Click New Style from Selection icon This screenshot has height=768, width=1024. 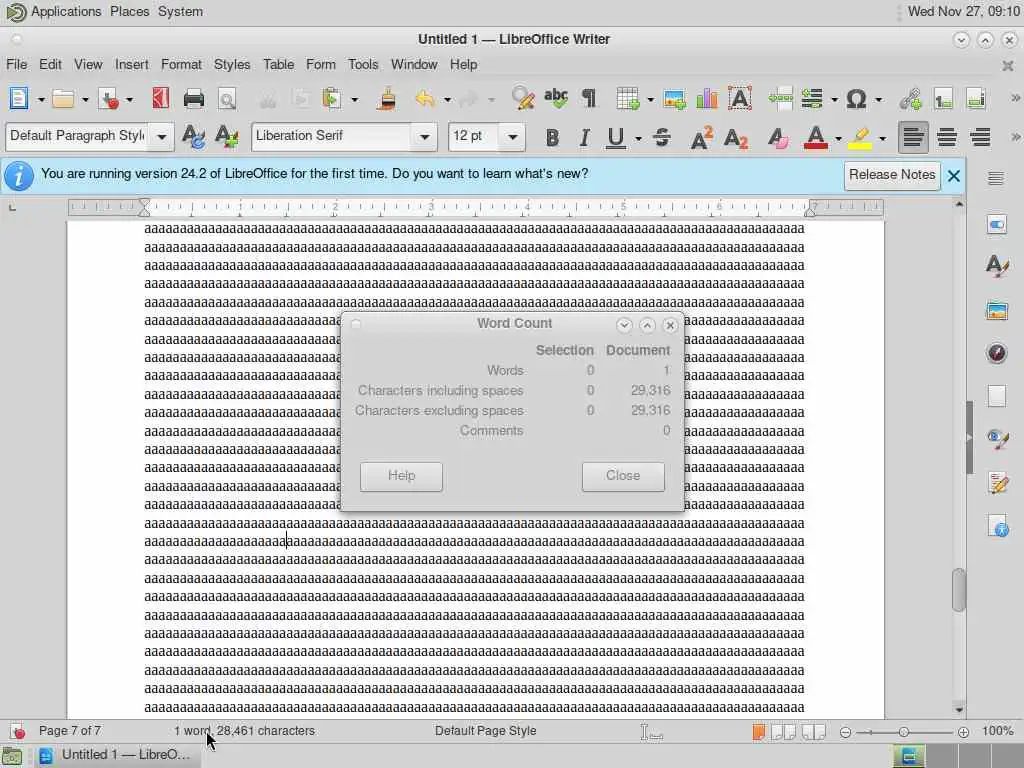pos(226,136)
